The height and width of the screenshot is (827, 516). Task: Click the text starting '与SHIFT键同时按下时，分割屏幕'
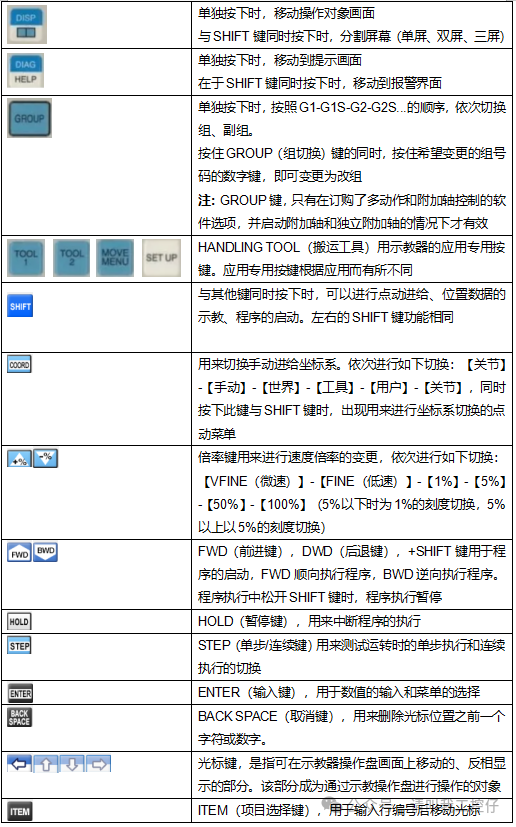(351, 36)
